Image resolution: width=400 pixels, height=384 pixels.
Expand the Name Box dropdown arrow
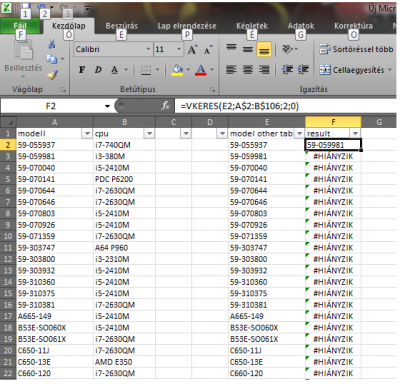(x=107, y=106)
